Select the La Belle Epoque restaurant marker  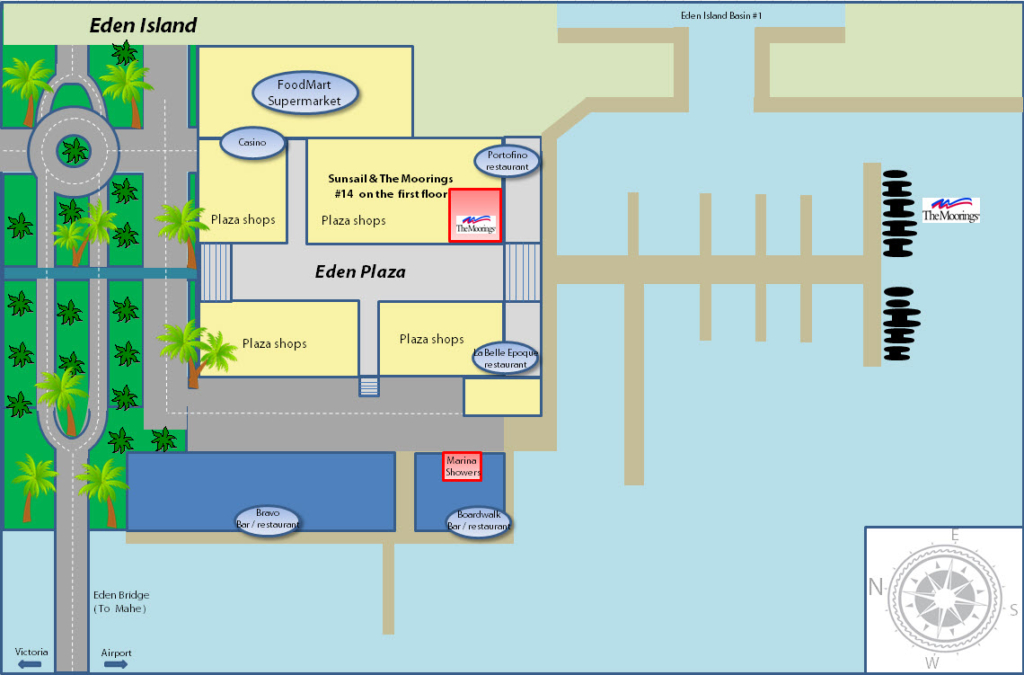pyautogui.click(x=505, y=358)
